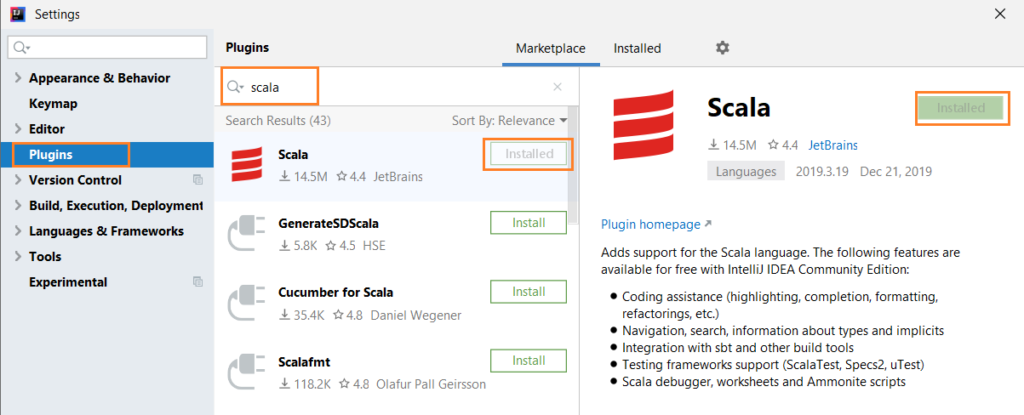Install the GenerateSDScala plugin
This screenshot has height=415, width=1024.
click(528, 223)
